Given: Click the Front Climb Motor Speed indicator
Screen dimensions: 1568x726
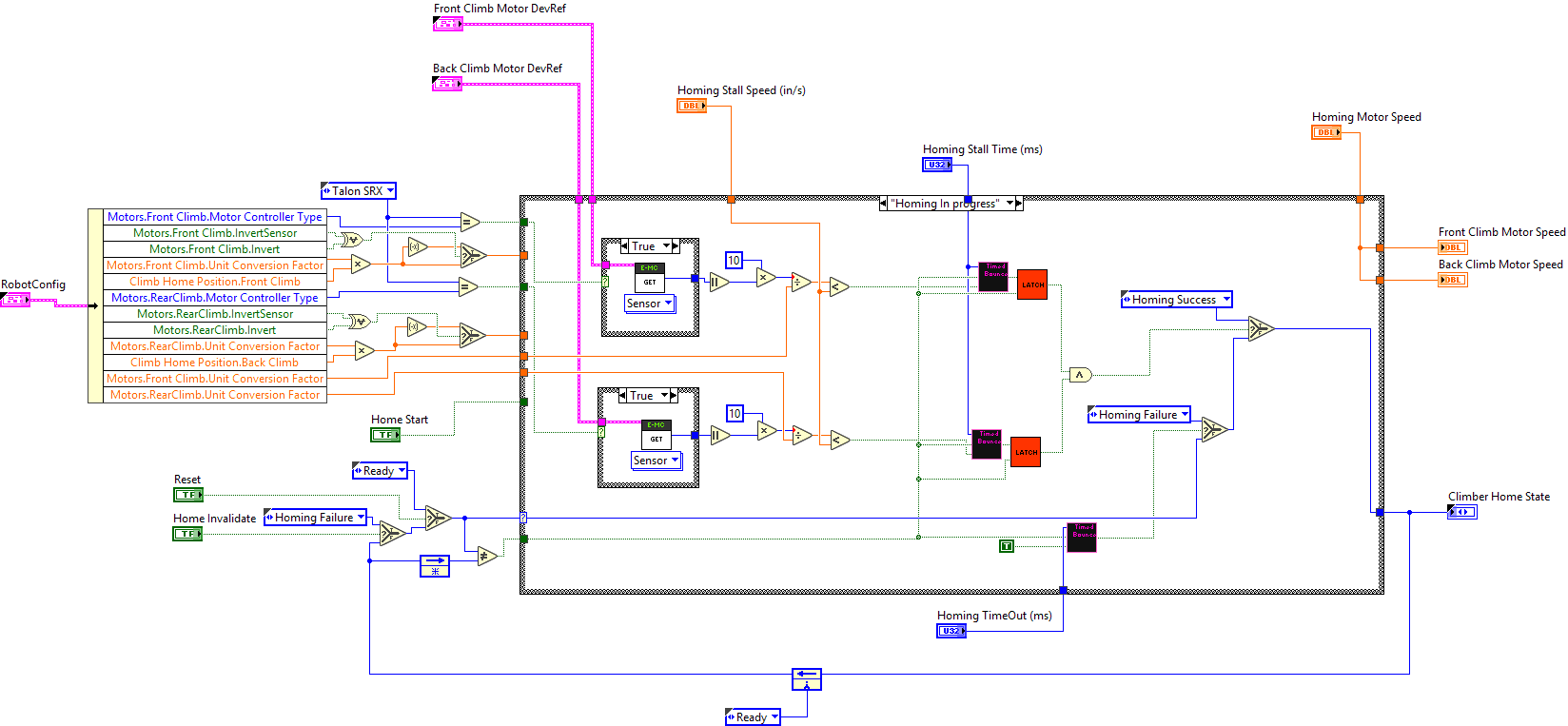Looking at the screenshot, I should [x=1452, y=247].
